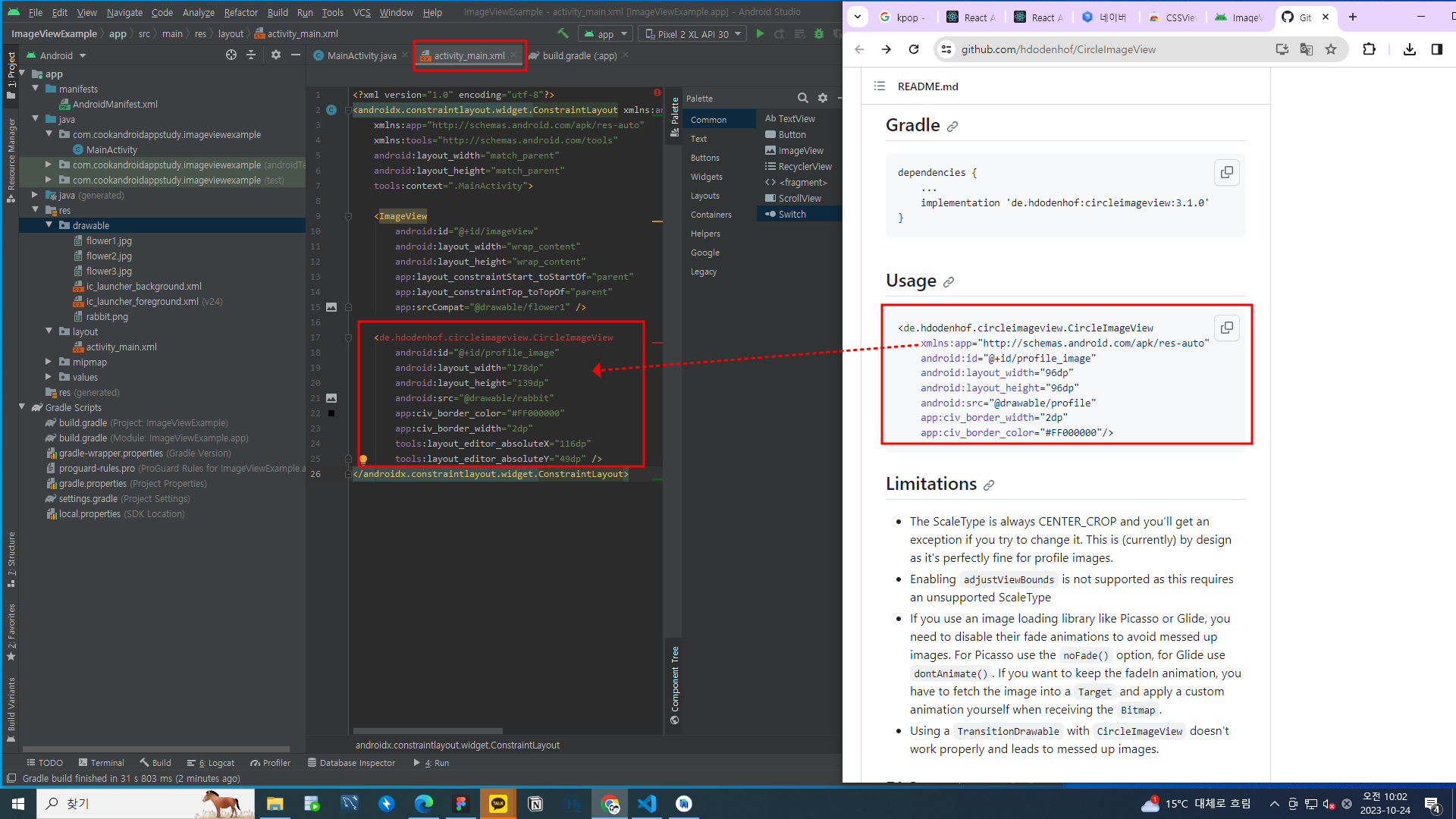
Task: Click the black color swatch in gutter
Action: [331, 413]
